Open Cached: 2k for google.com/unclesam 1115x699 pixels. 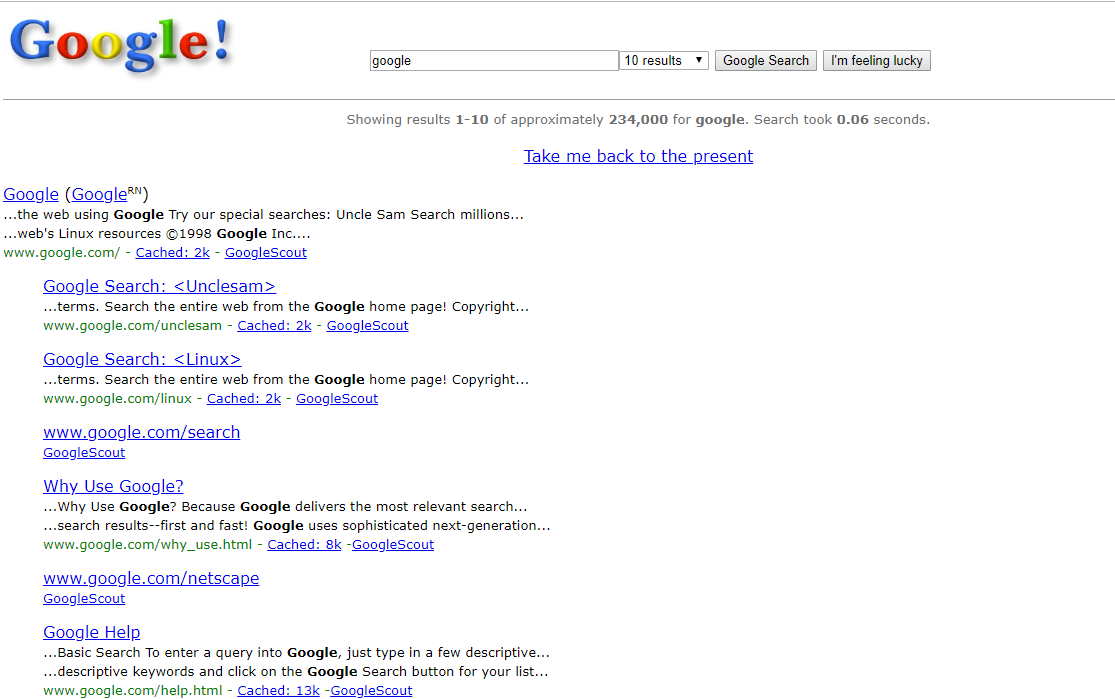[x=274, y=326]
